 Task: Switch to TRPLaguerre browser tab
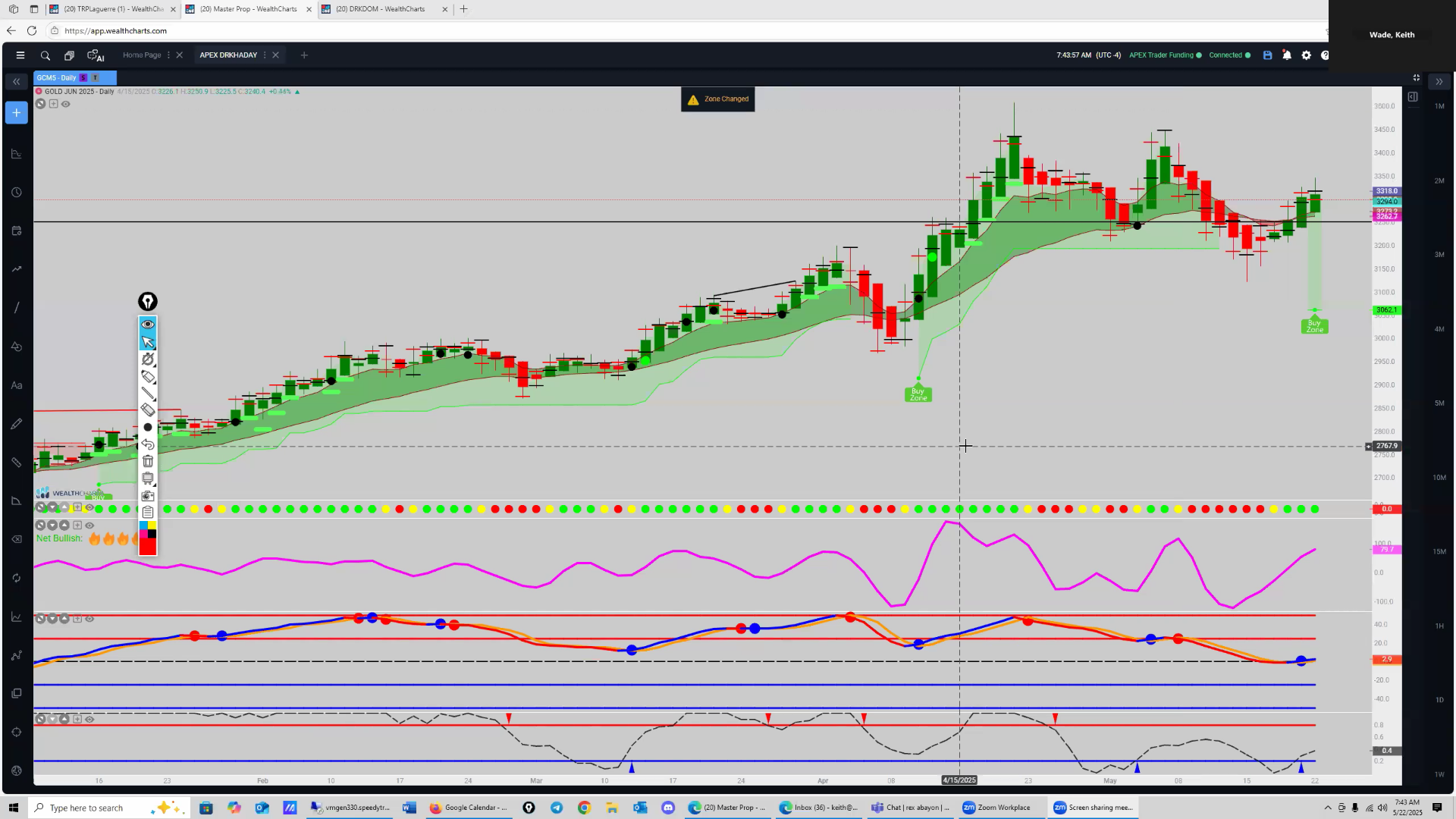coord(113,9)
